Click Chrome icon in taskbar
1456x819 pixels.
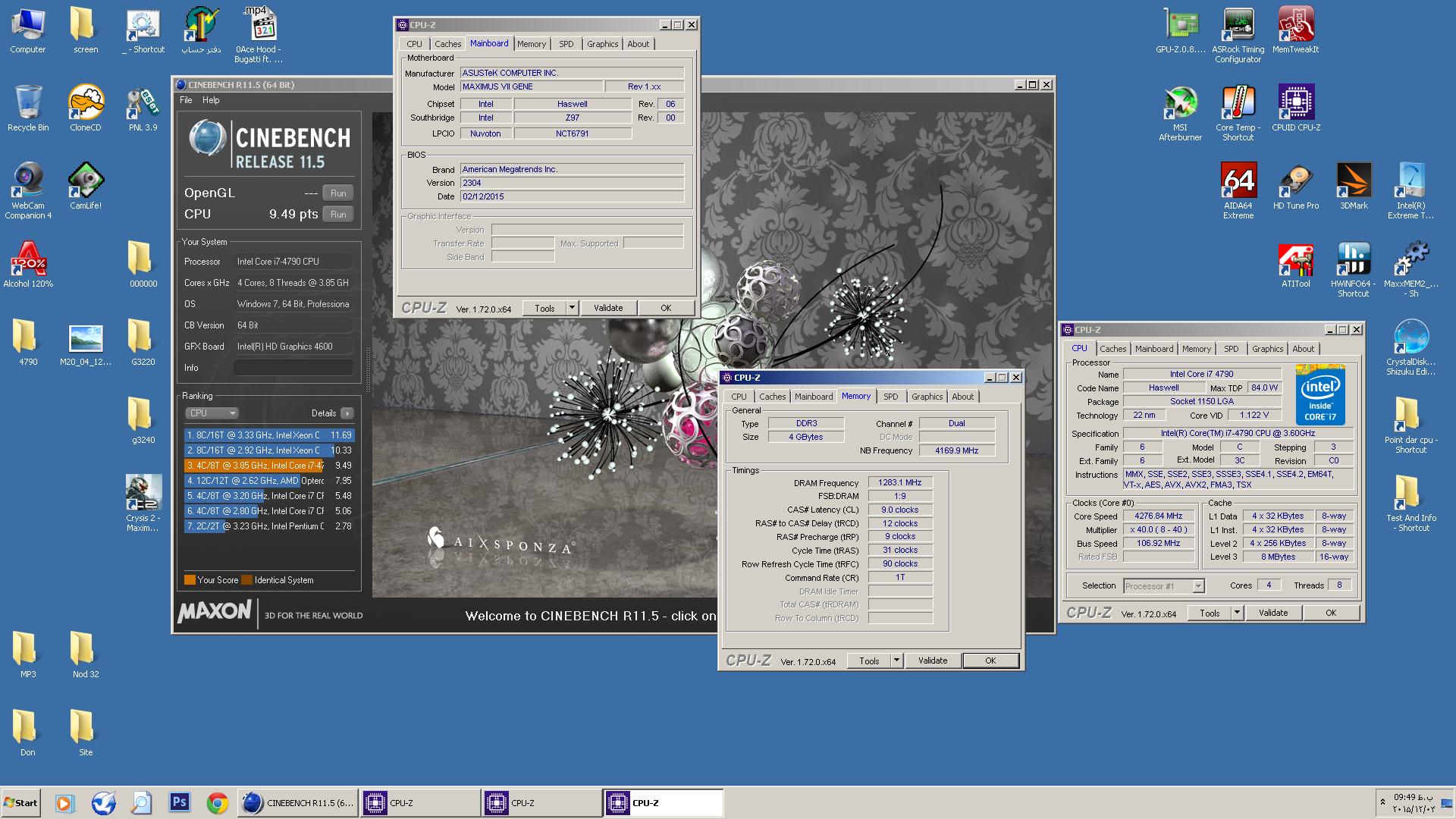coord(218,802)
